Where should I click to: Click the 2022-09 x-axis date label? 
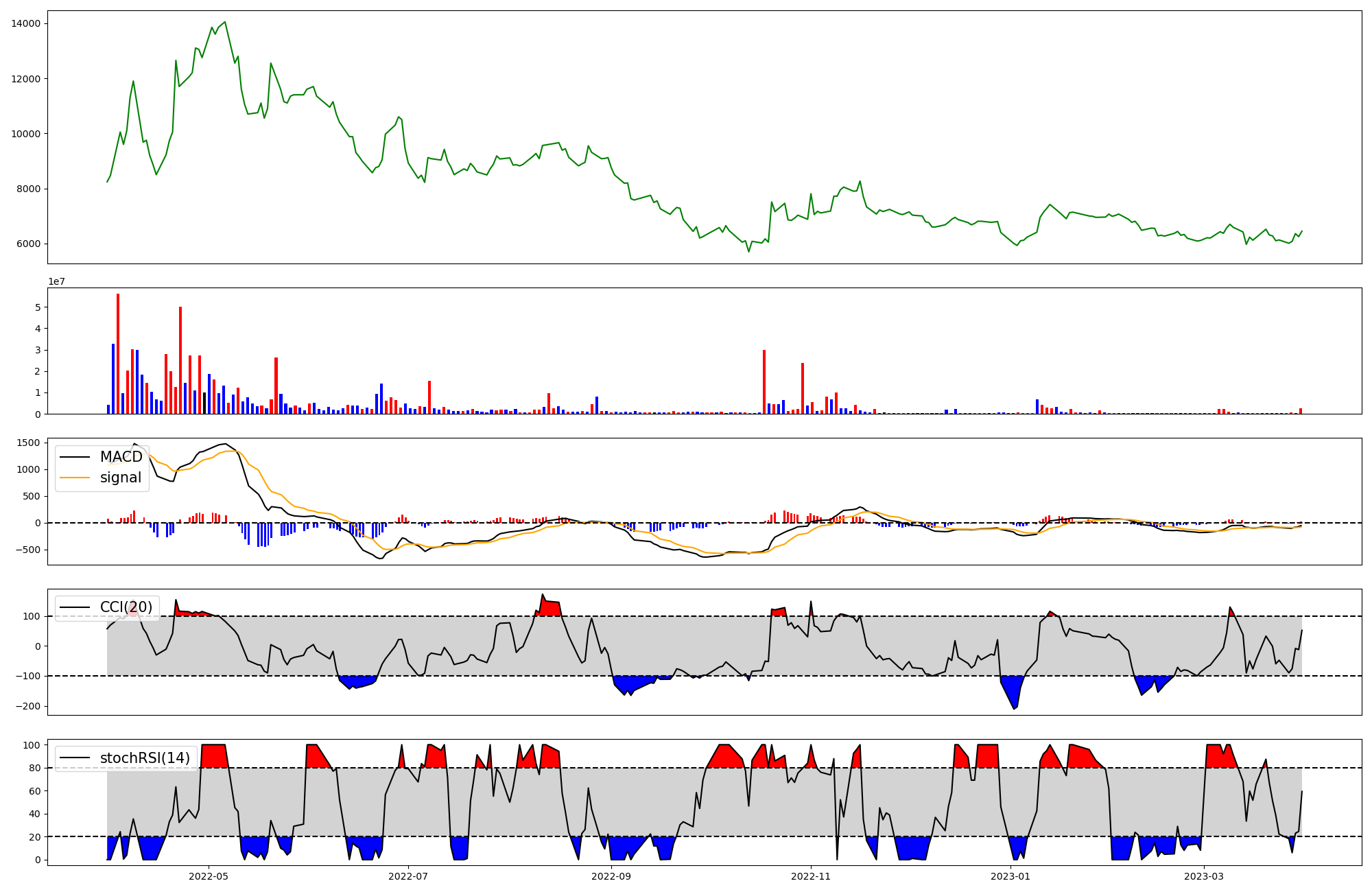[x=611, y=876]
